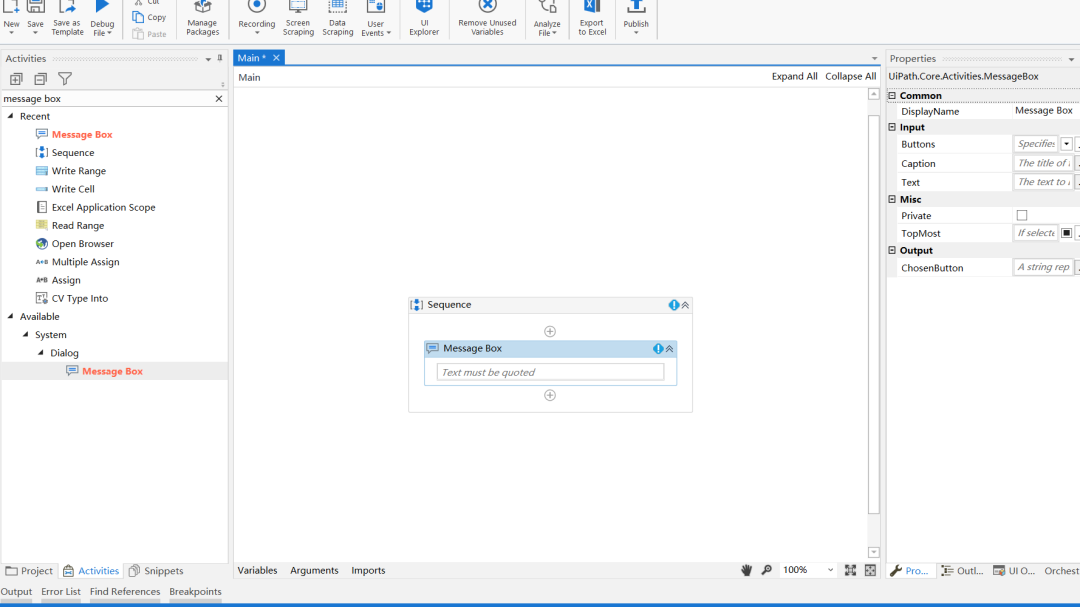
Task: Select CV Type Into activity
Action: [80, 298]
